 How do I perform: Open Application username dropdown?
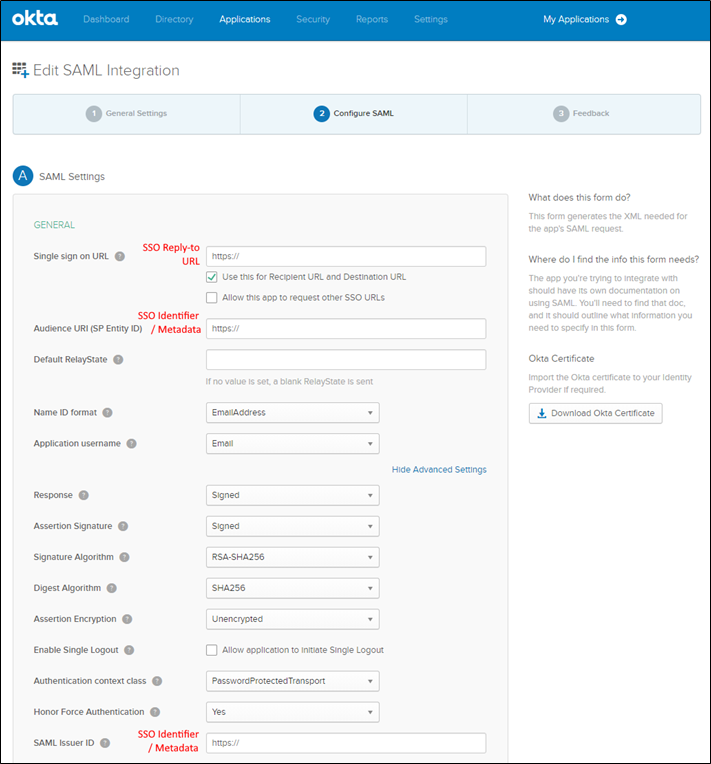tap(292, 443)
